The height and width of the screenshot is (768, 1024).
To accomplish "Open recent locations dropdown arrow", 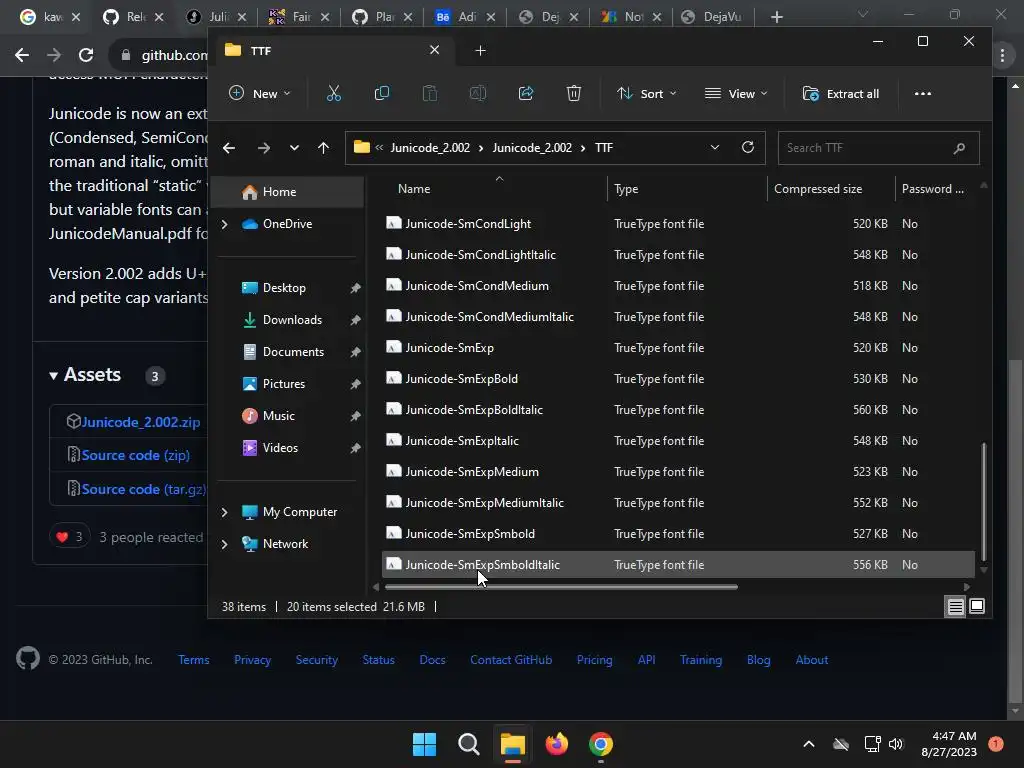I will coord(295,148).
